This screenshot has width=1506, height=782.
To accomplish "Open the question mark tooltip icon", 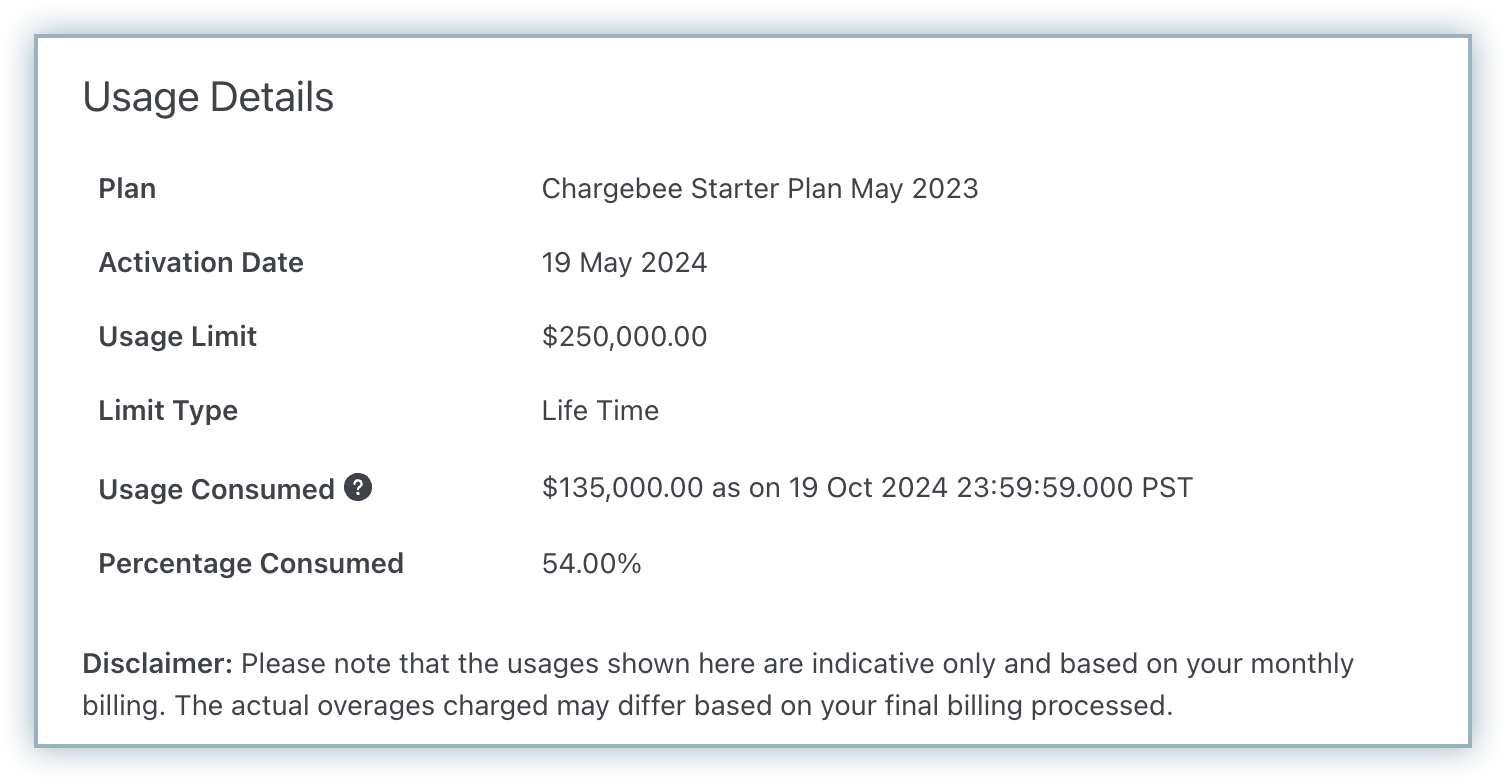I will [358, 488].
